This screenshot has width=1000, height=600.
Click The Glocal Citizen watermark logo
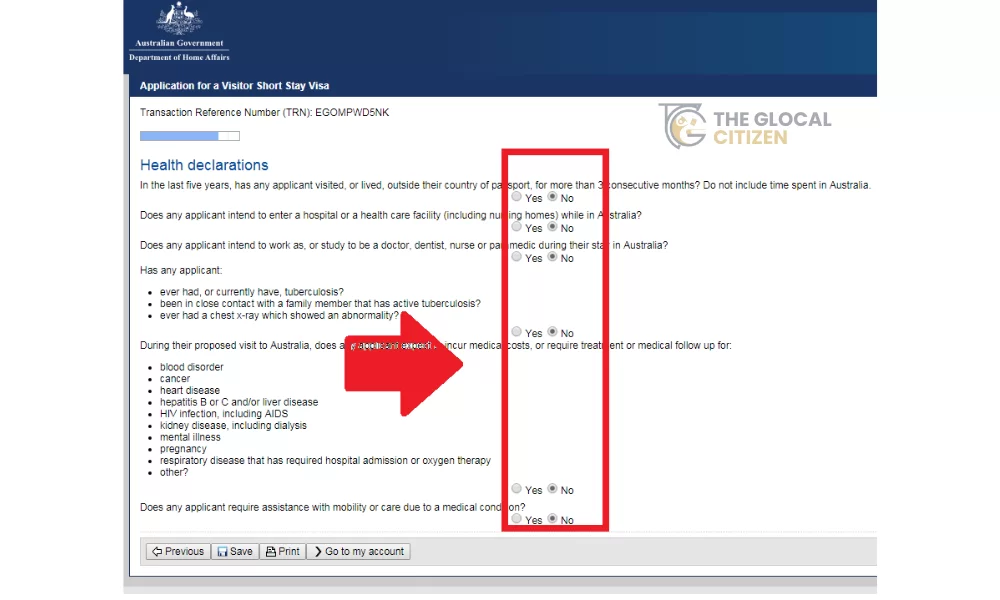click(x=745, y=127)
